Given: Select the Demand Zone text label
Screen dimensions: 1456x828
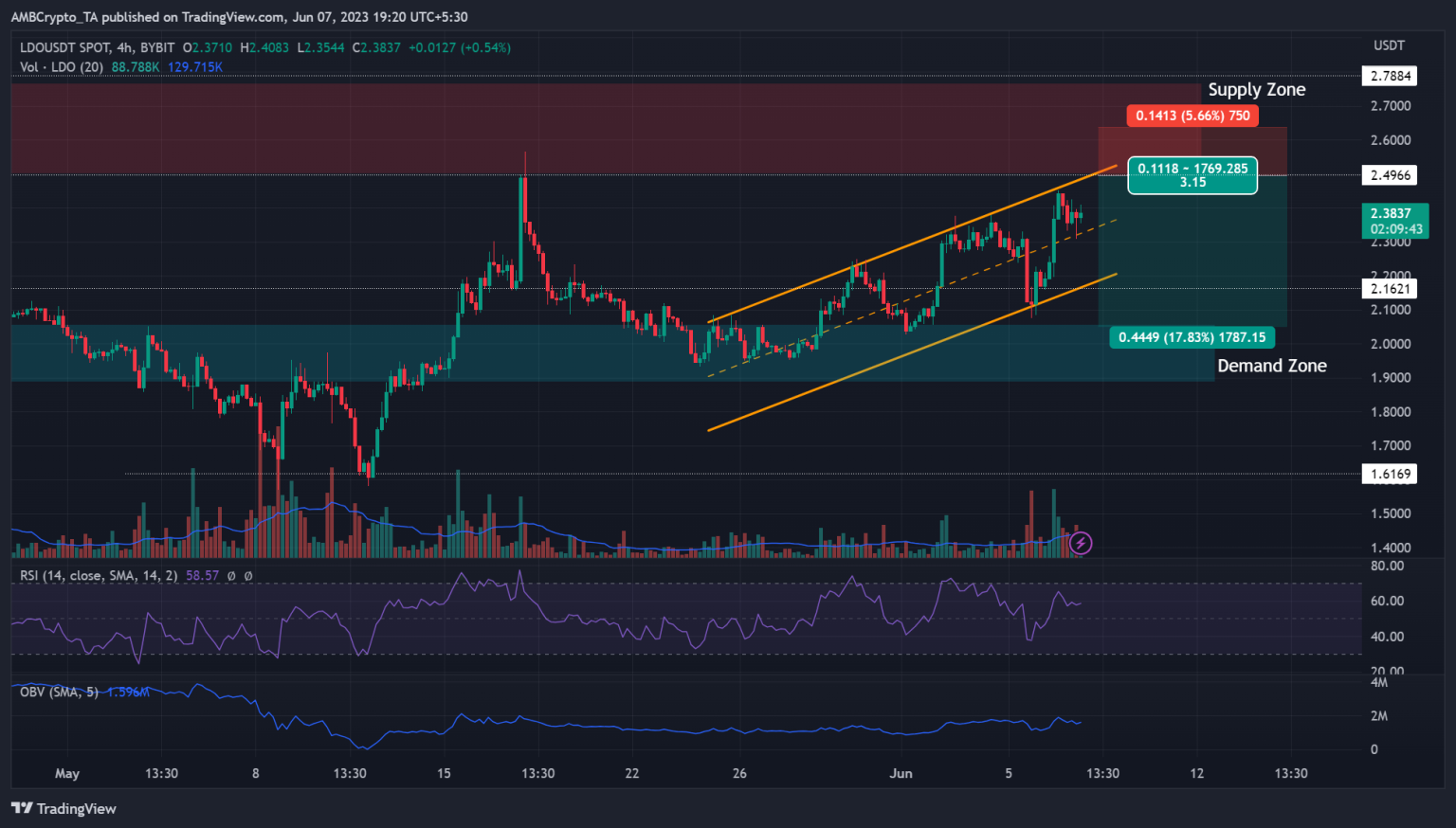Looking at the screenshot, I should tap(1271, 366).
